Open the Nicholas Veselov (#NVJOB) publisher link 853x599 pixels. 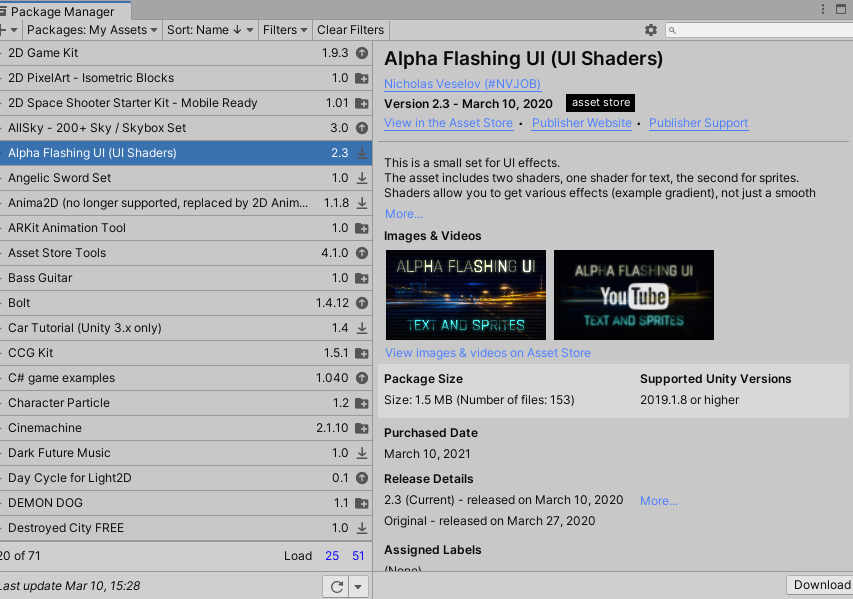click(x=462, y=84)
